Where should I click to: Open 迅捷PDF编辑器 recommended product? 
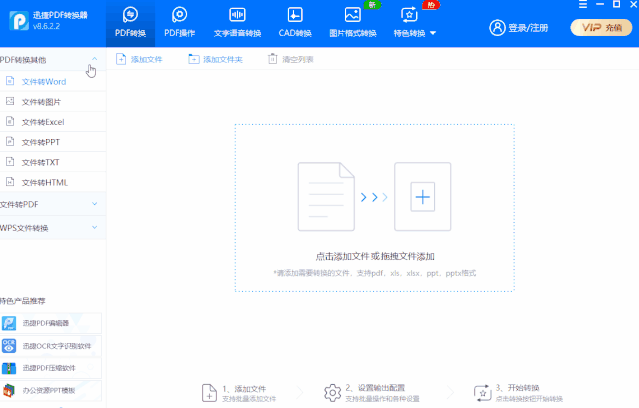(51, 323)
